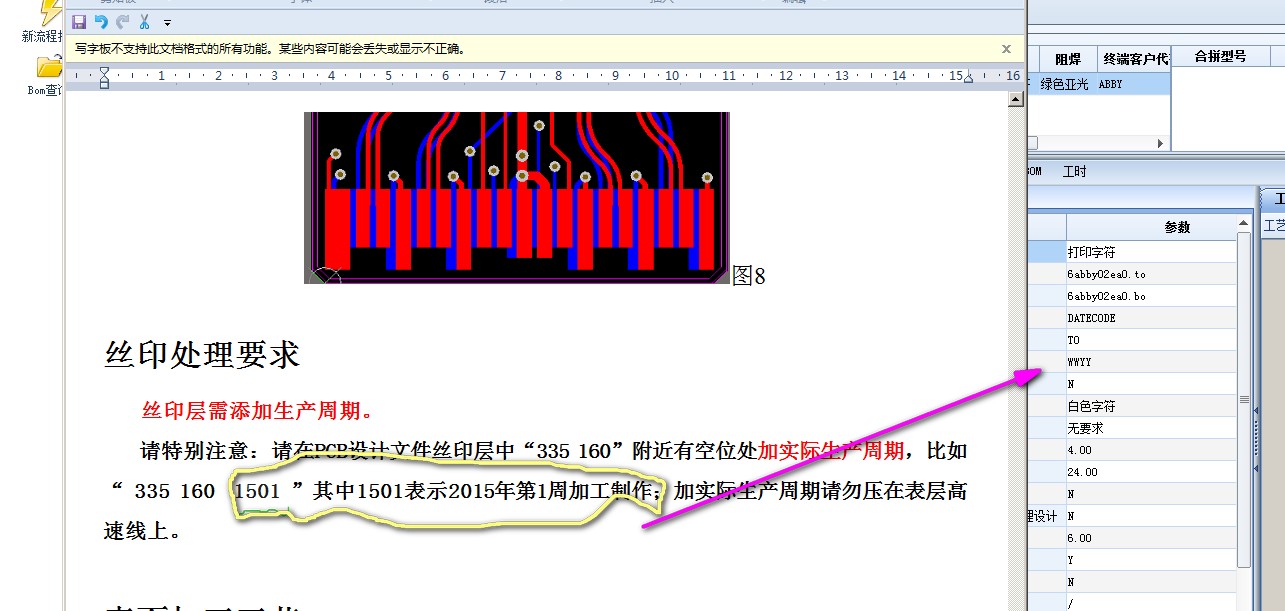Click the 阻焊 column header
Screen dimensions: 1285x611
click(x=1067, y=58)
